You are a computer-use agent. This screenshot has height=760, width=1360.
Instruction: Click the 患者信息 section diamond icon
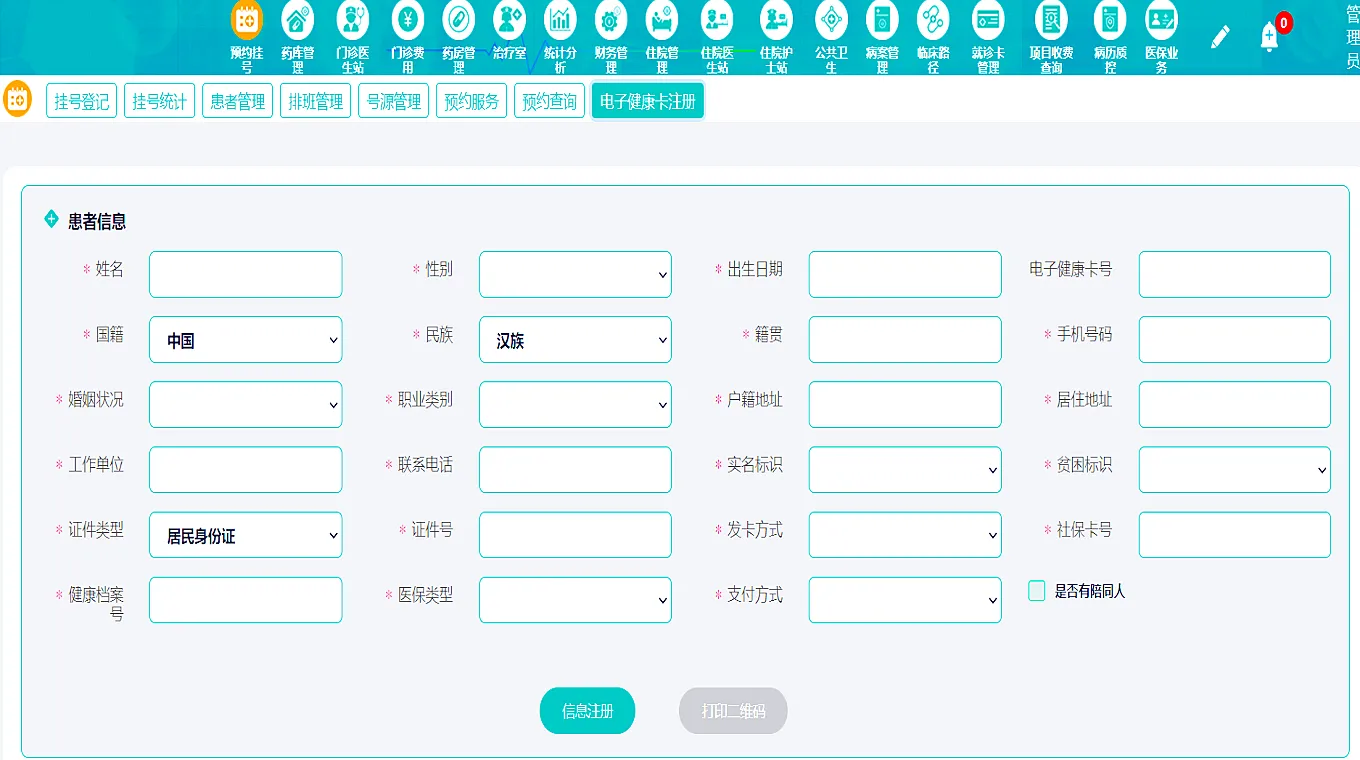[51, 219]
